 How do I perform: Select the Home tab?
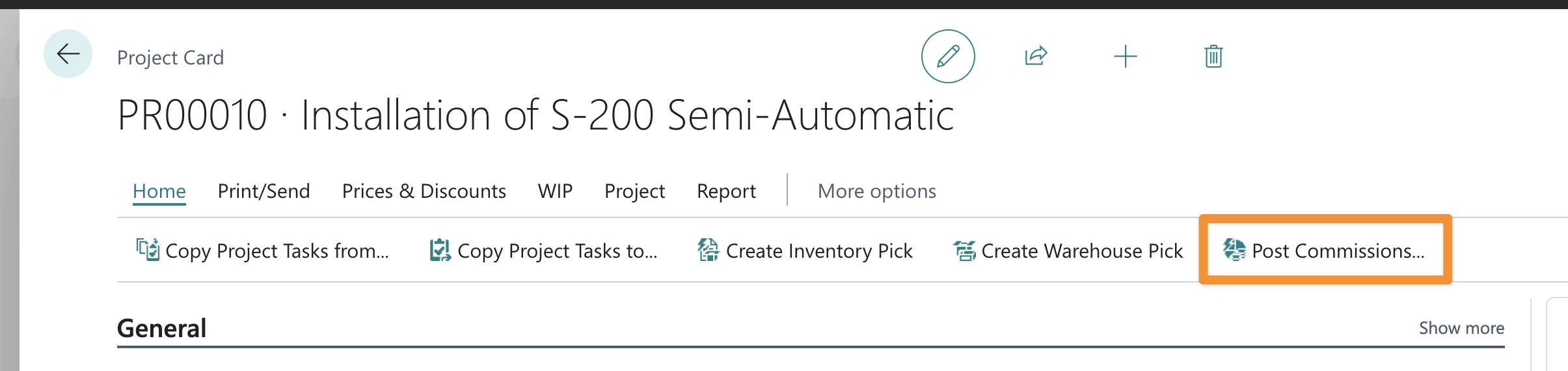[159, 191]
